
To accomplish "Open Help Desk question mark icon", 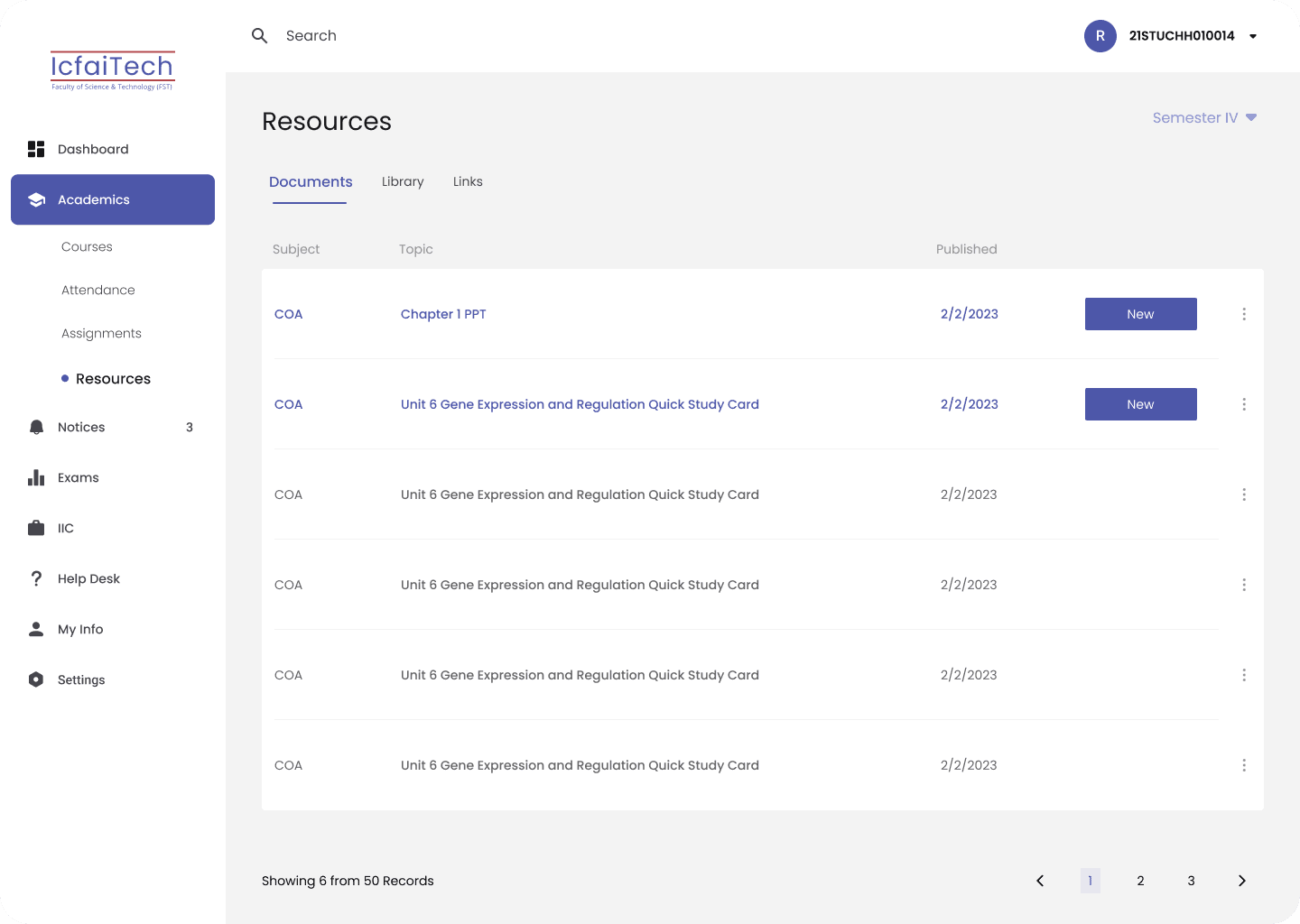I will tap(36, 578).
